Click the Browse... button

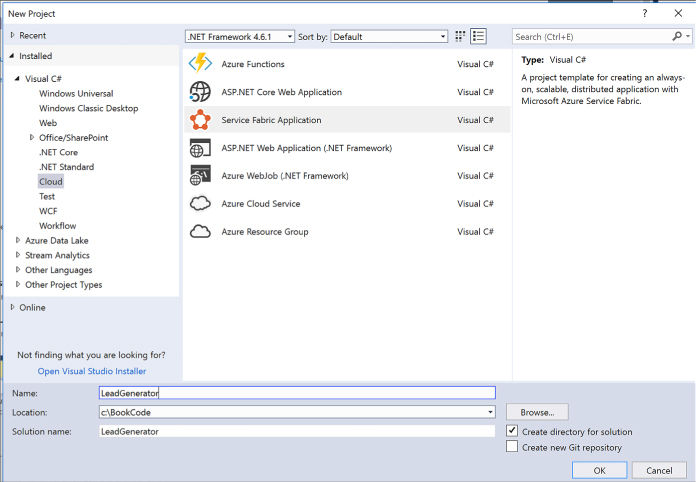point(537,412)
